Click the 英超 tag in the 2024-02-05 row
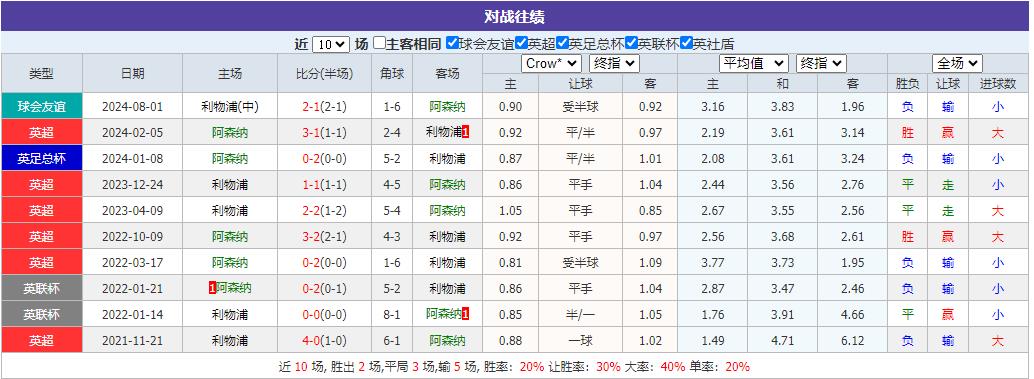The image size is (1034, 379). tap(42, 132)
